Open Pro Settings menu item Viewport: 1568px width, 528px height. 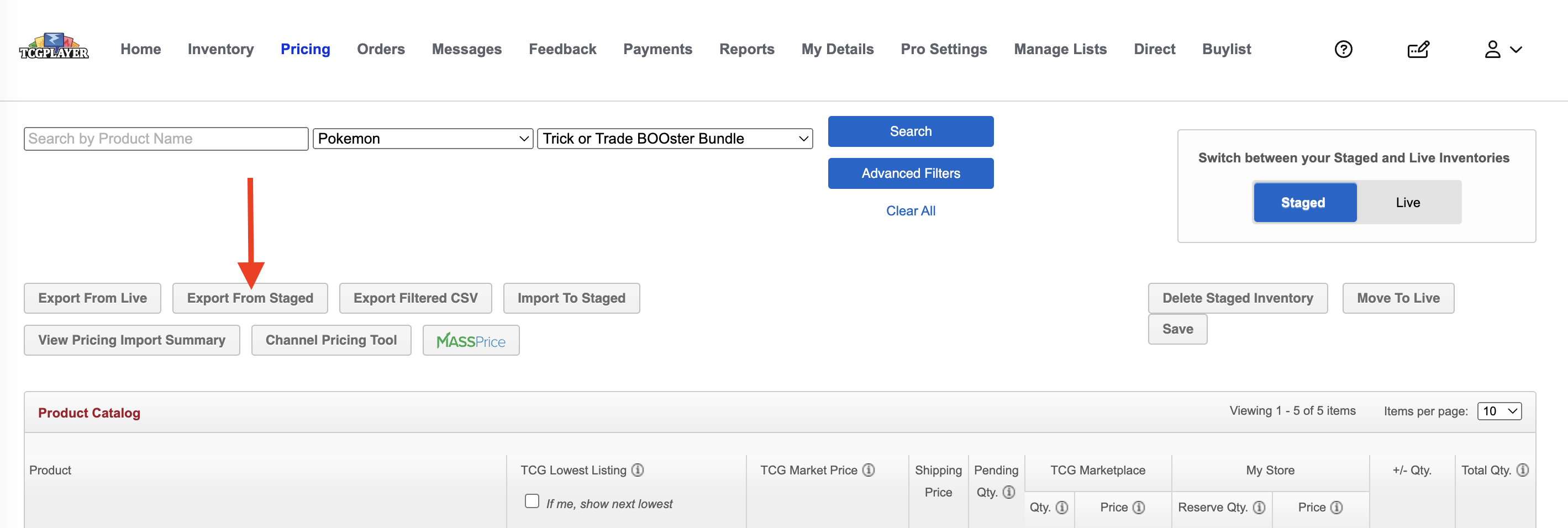tap(944, 49)
